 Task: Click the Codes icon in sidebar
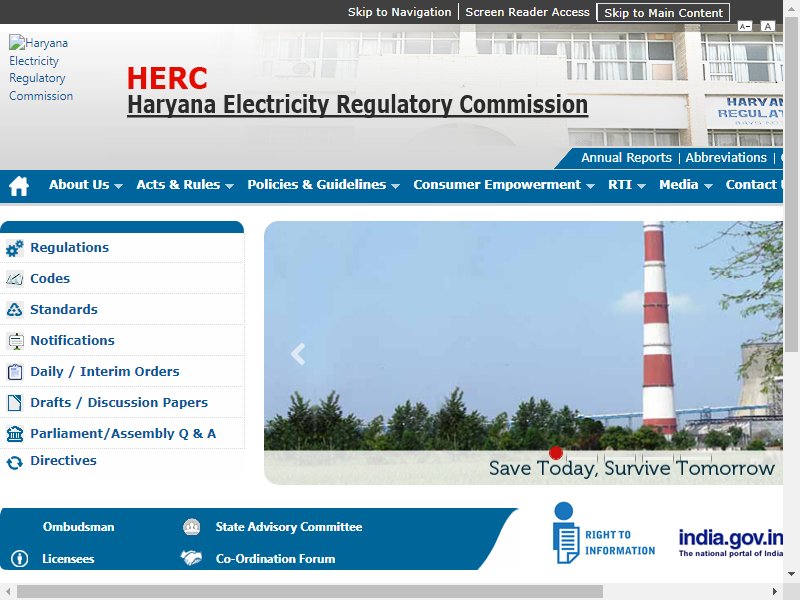(14, 279)
